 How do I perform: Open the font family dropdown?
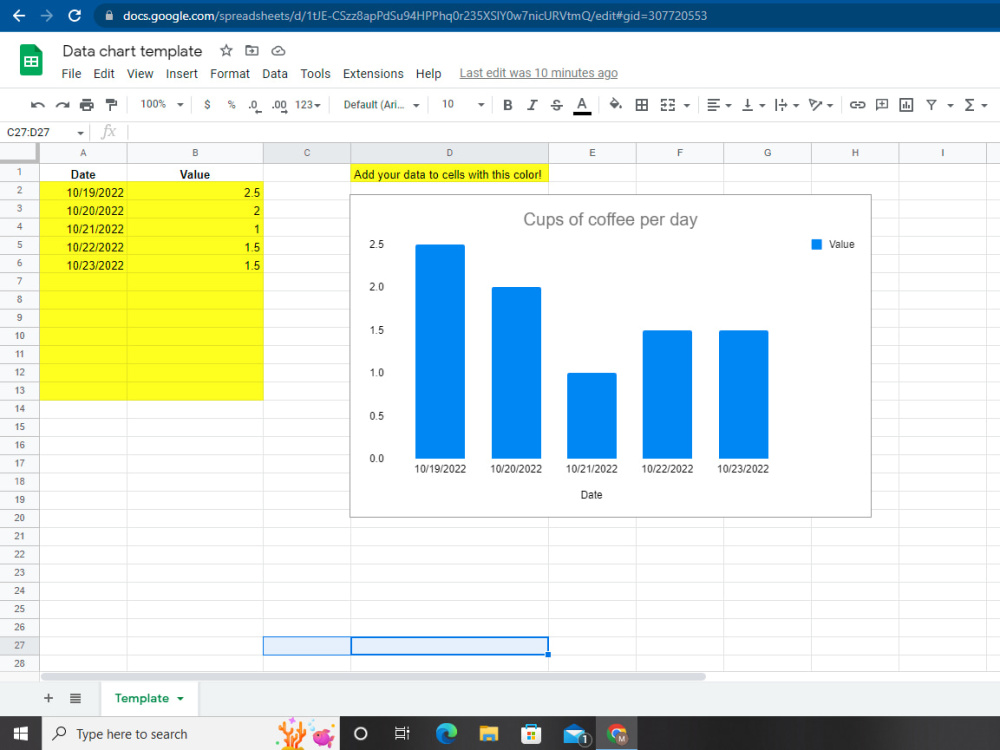[381, 105]
